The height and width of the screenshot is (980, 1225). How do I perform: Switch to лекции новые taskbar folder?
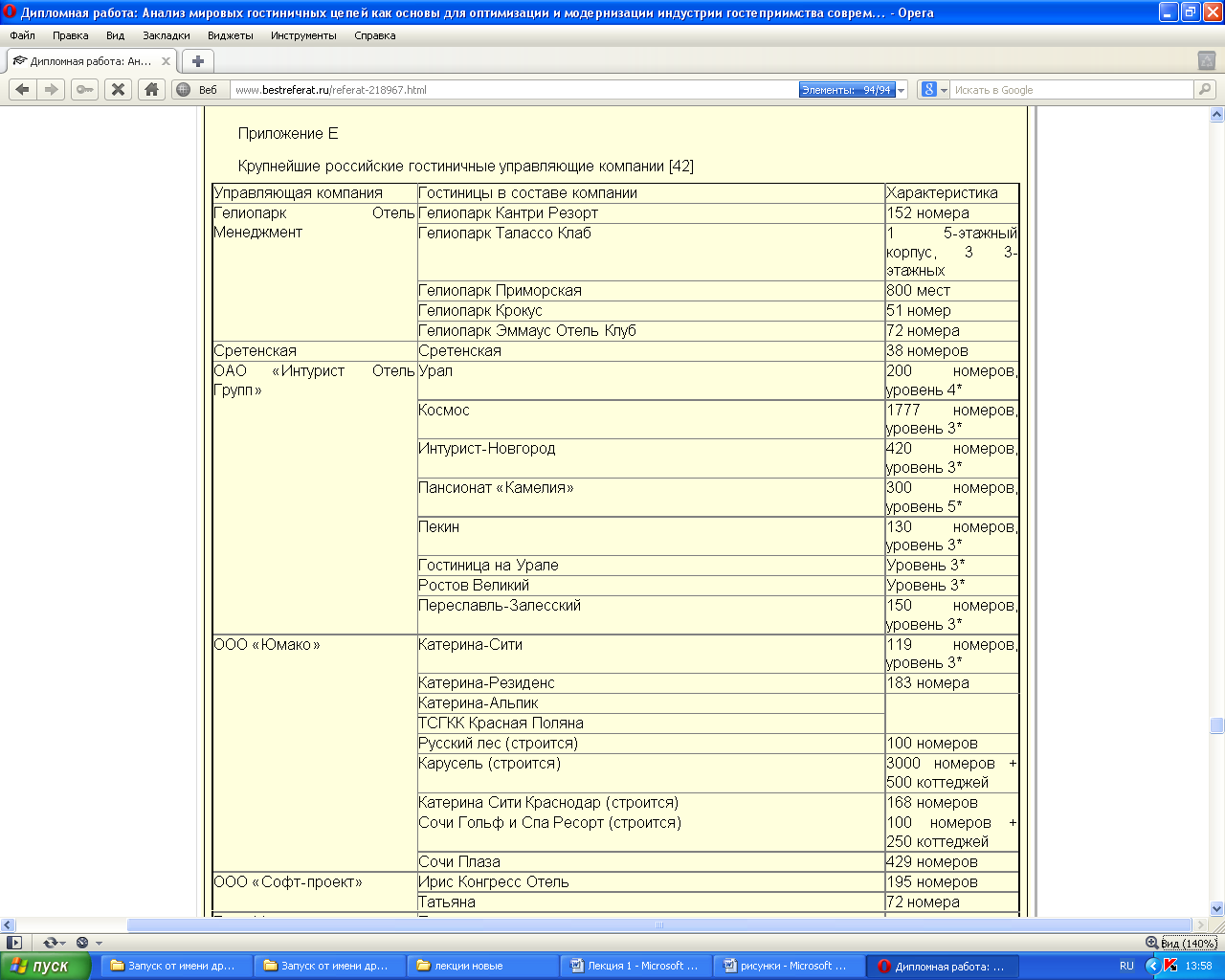point(481,966)
